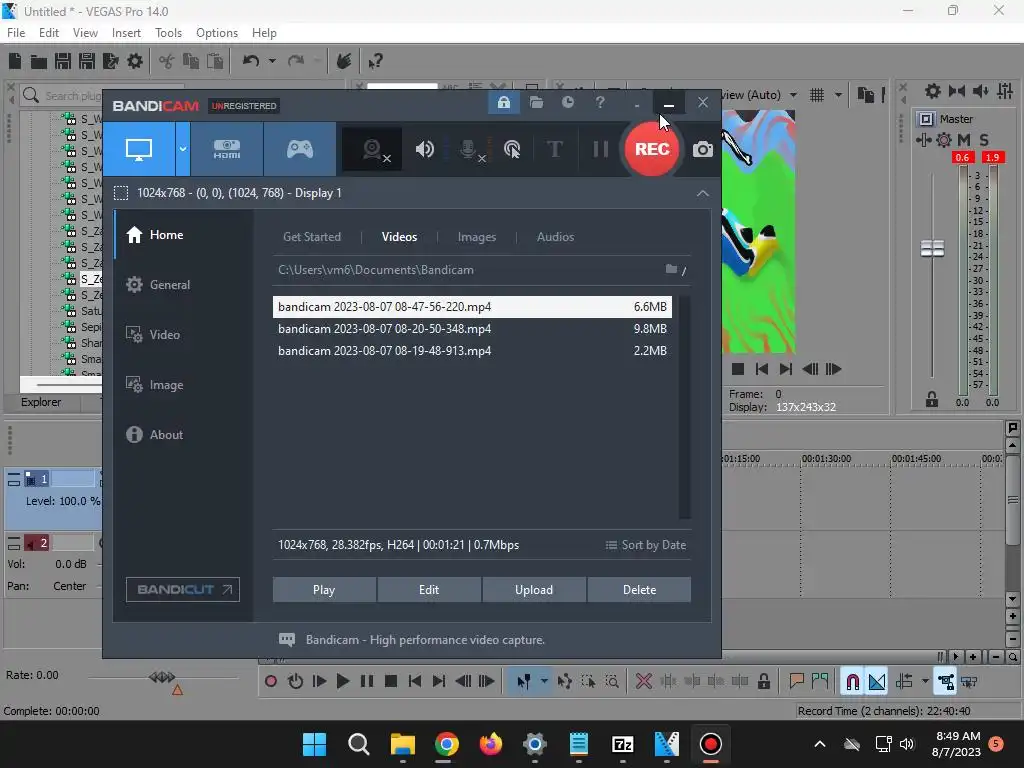Click the Upload button in Bandicam
The width and height of the screenshot is (1024, 768).
point(534,590)
